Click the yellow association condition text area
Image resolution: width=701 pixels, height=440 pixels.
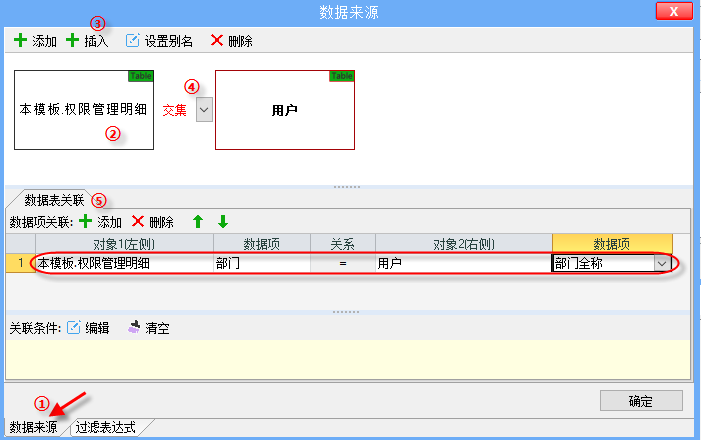(x=348, y=359)
